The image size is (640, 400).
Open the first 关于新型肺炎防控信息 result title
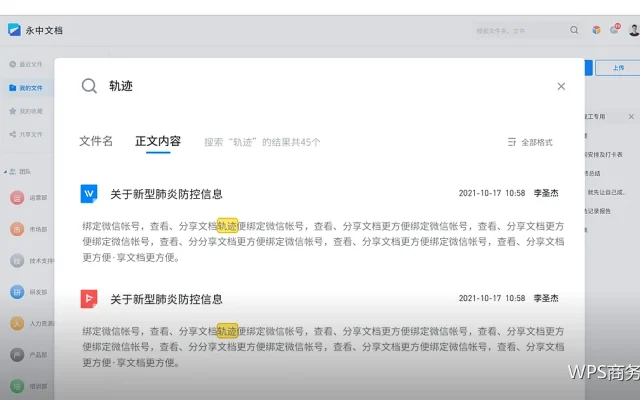click(x=167, y=194)
